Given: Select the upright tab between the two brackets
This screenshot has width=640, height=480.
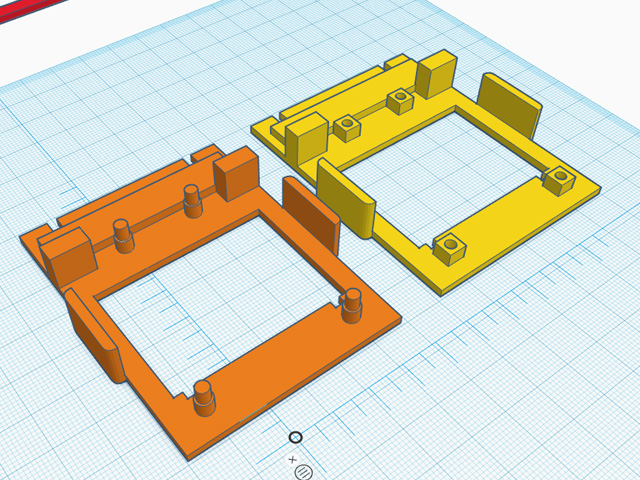Looking at the screenshot, I should point(310,210).
